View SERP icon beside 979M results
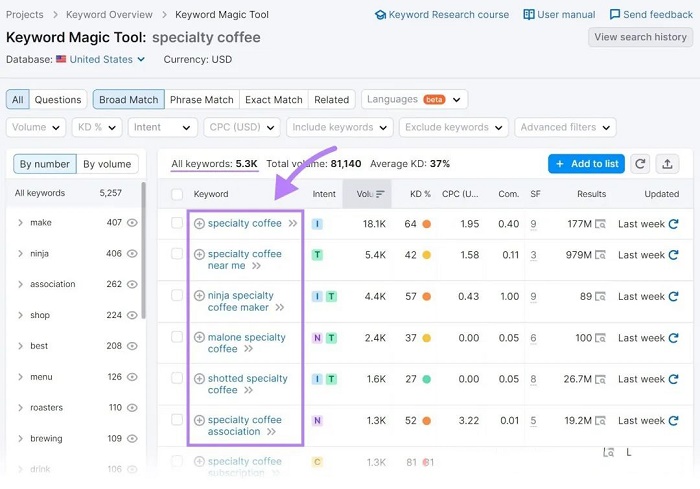700x489 pixels. pyautogui.click(x=600, y=255)
